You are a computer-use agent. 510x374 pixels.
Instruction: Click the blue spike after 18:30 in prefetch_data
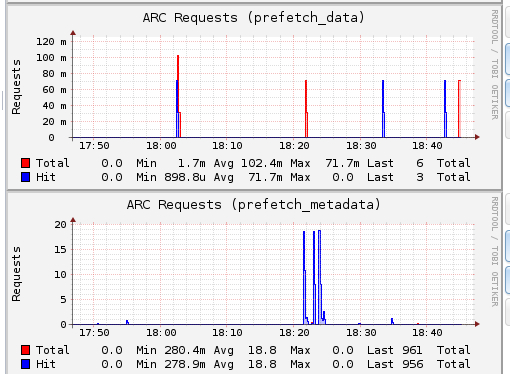click(383, 108)
